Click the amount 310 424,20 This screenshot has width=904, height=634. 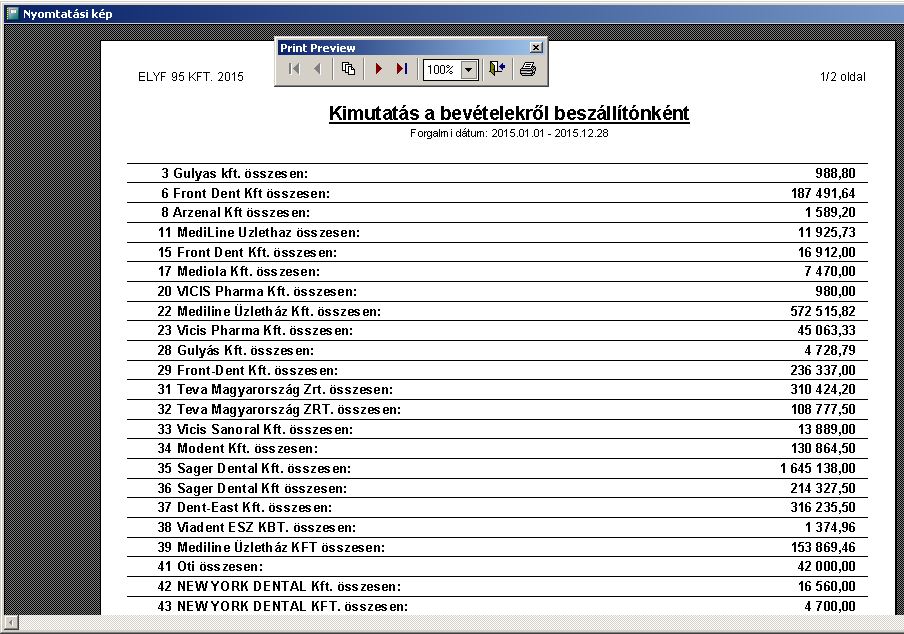(x=823, y=390)
